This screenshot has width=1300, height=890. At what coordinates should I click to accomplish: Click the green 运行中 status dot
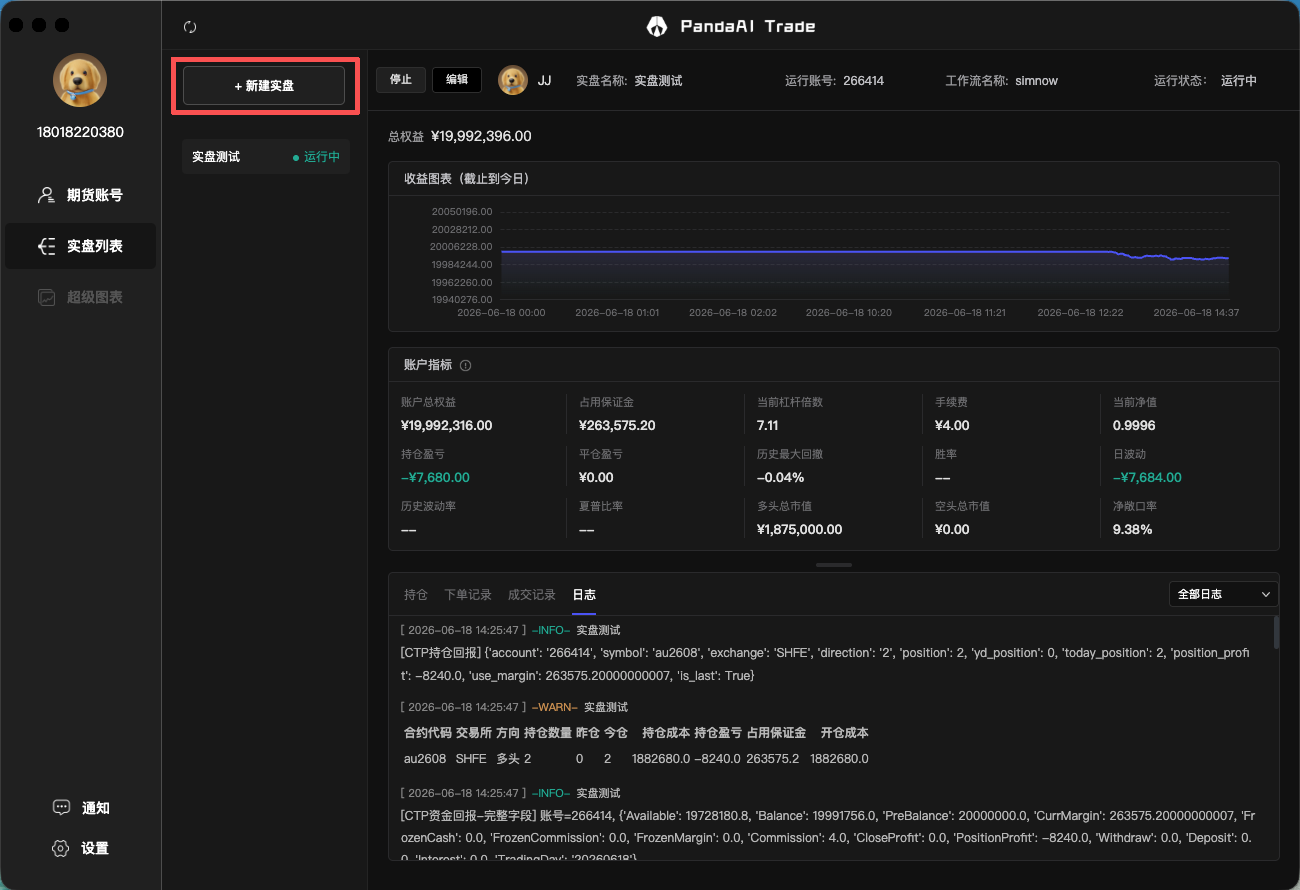[x=296, y=158]
